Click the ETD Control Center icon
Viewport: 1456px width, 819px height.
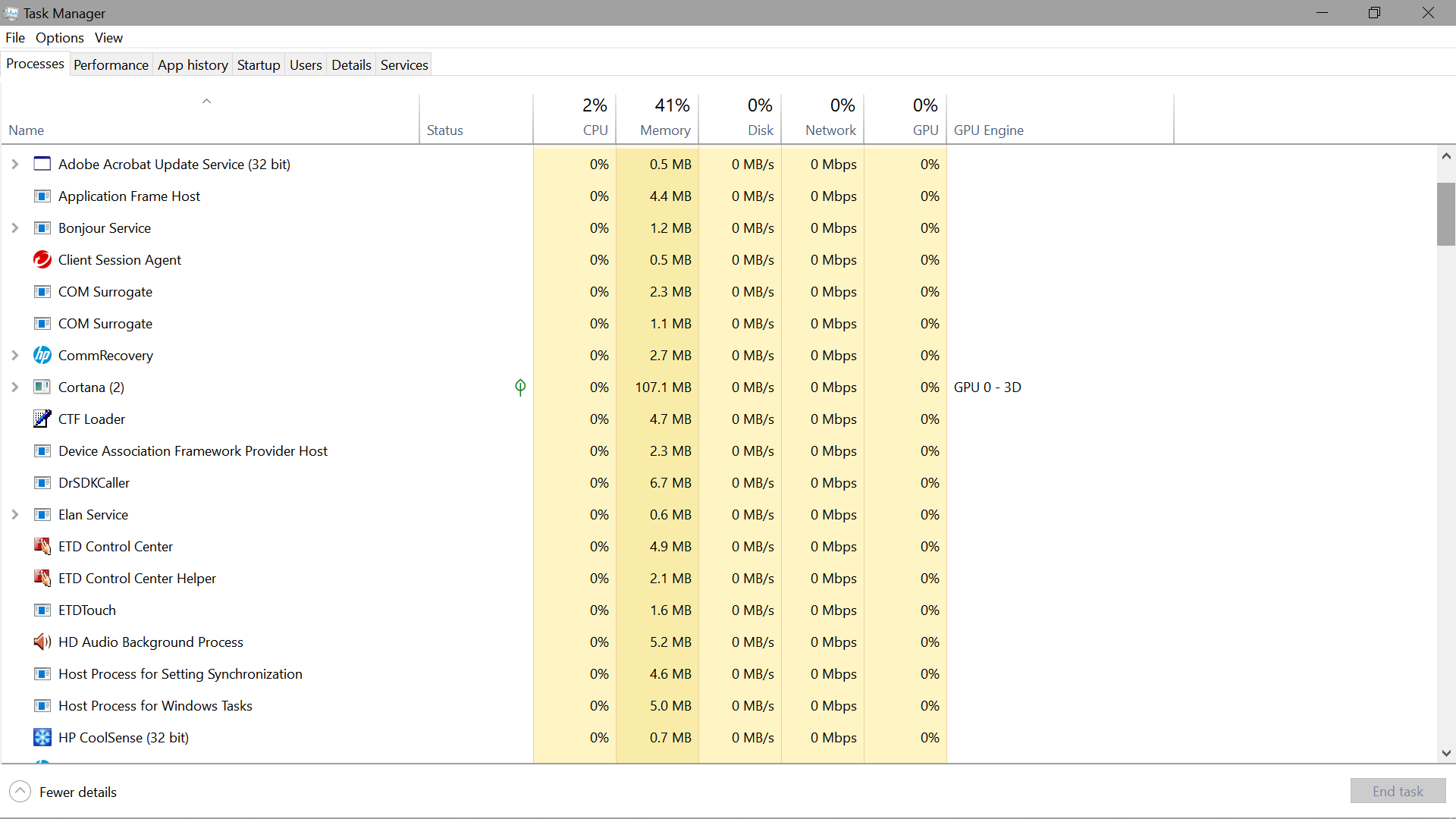coord(42,546)
